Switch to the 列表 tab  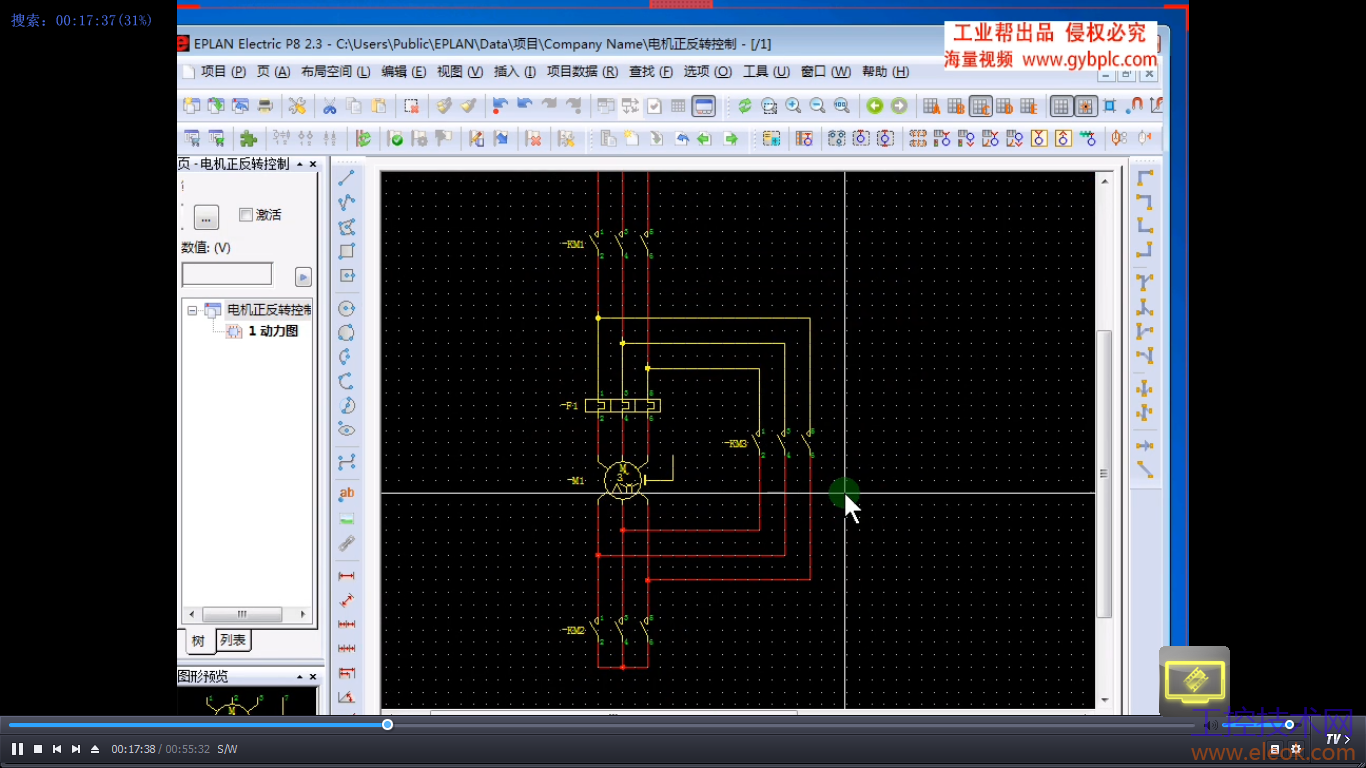pyautogui.click(x=233, y=641)
